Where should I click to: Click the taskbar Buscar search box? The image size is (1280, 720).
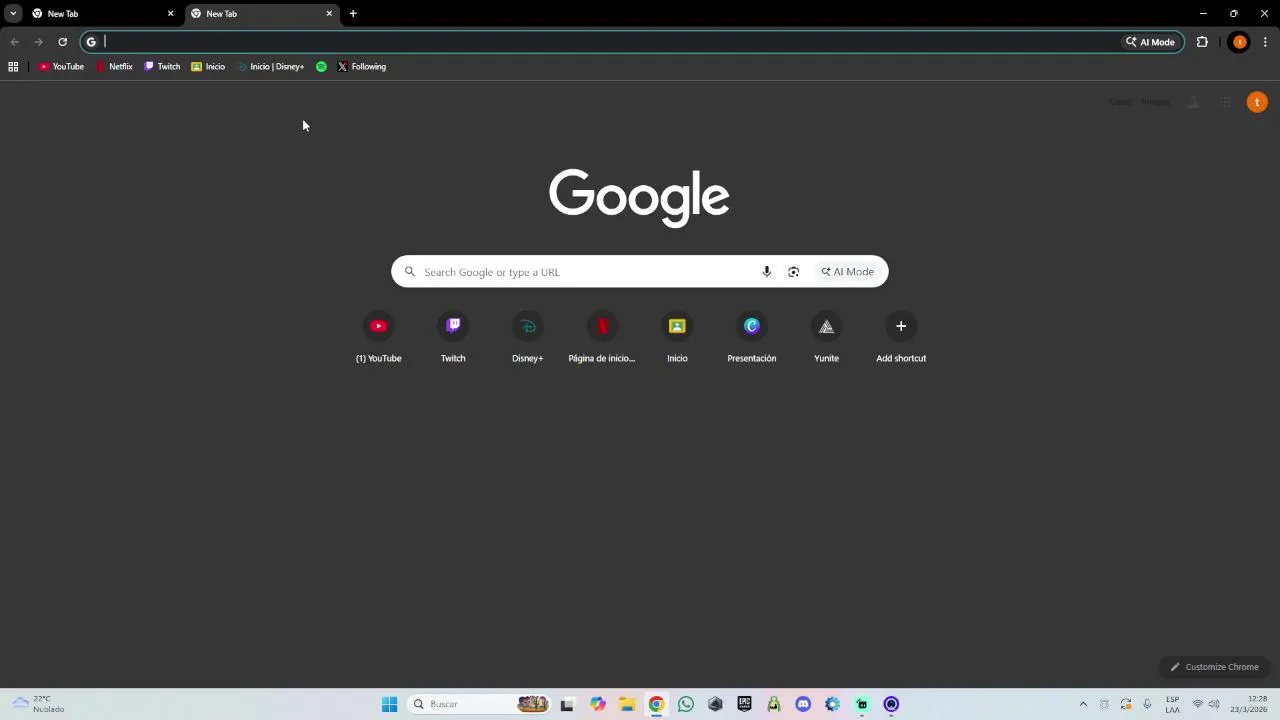(x=480, y=704)
